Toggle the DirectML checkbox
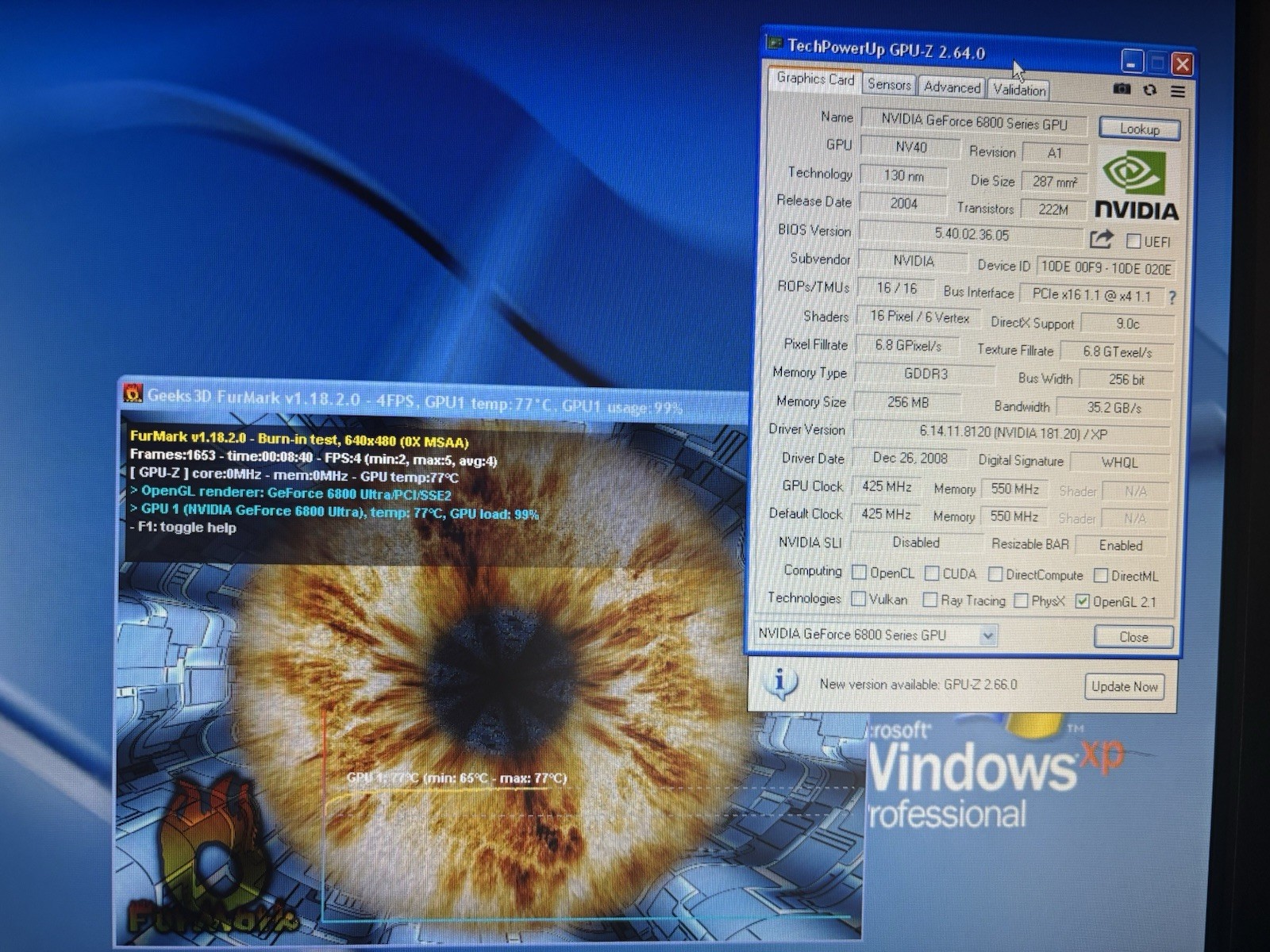 pyautogui.click(x=1100, y=575)
